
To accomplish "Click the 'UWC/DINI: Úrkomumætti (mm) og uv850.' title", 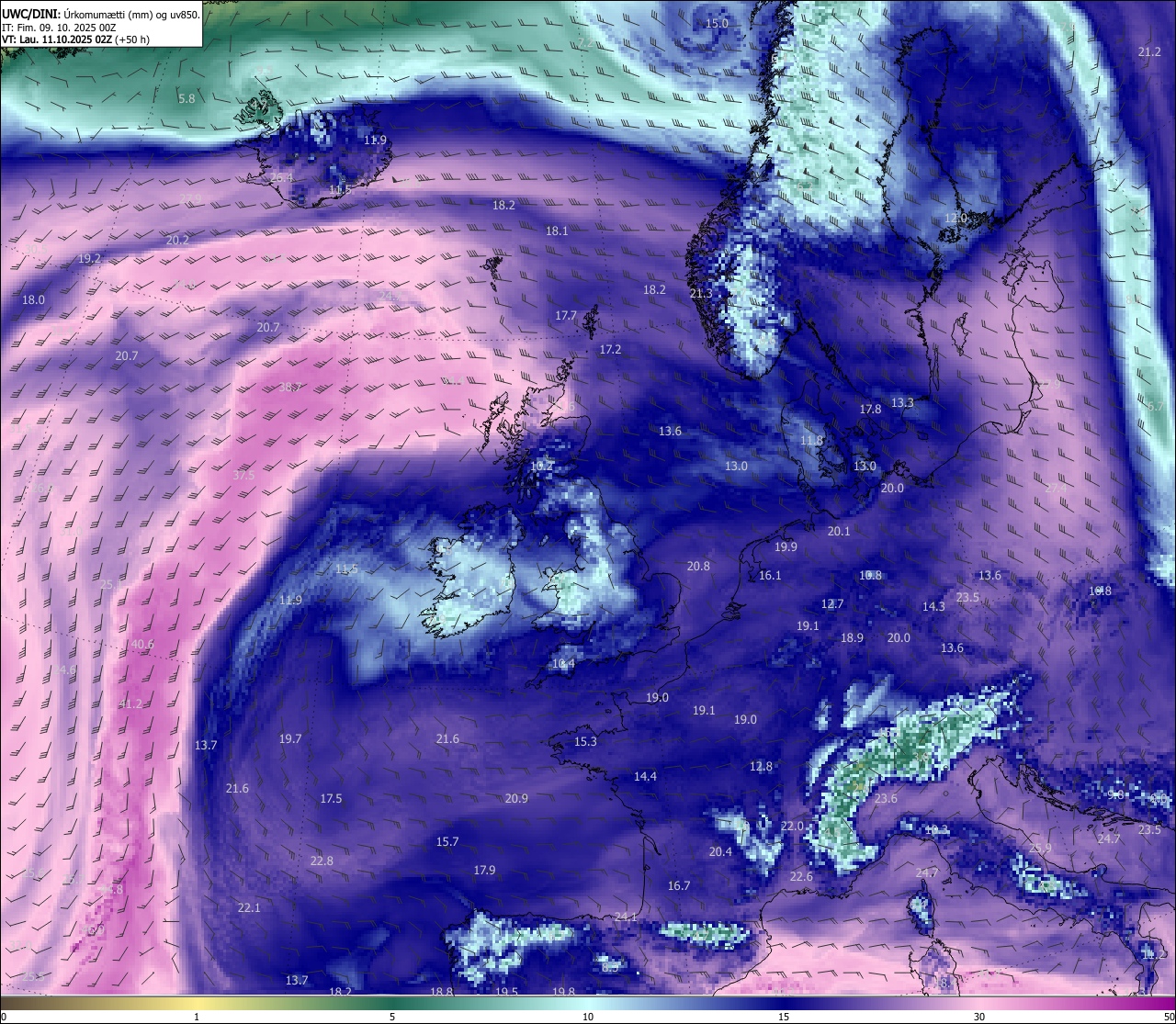I will tap(101, 15).
